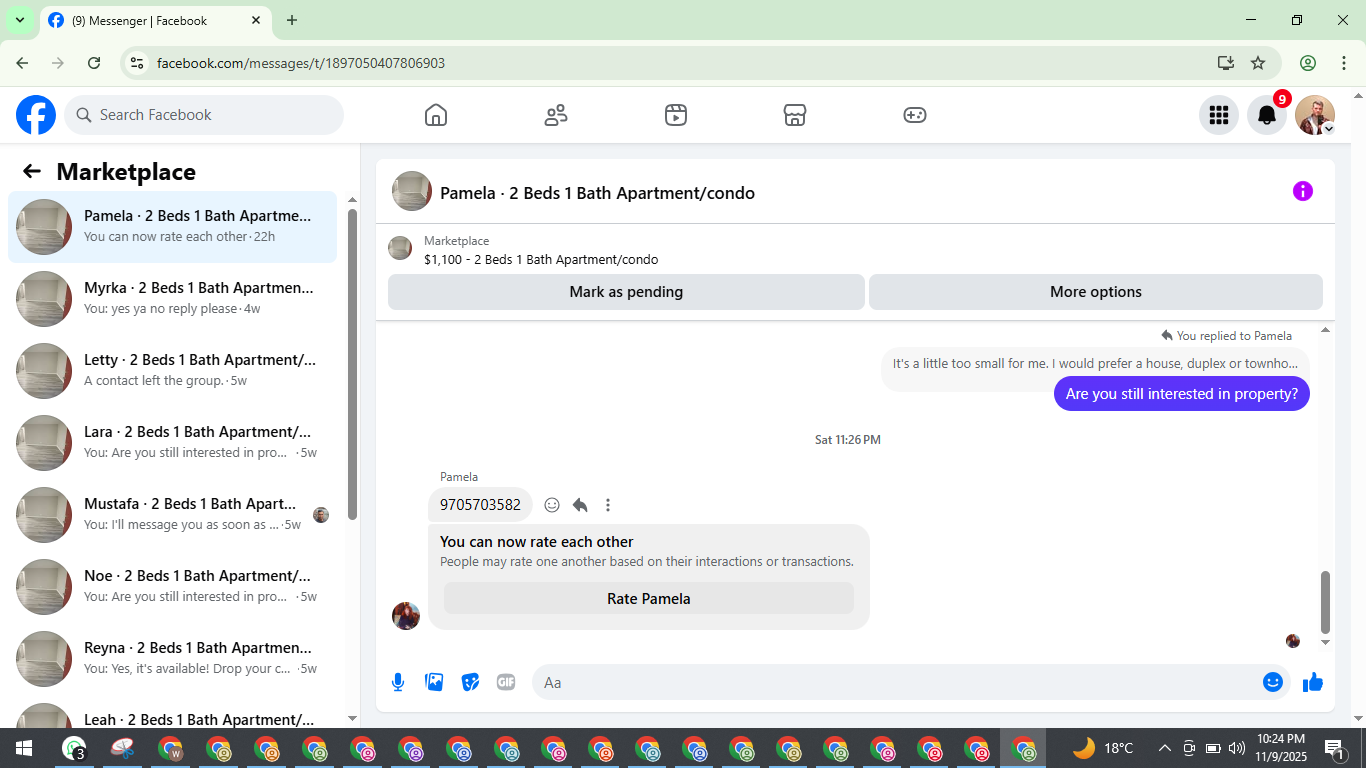The image size is (1366, 768).
Task: Click the quoted 'It's a little too small' reply
Action: pos(1095,364)
